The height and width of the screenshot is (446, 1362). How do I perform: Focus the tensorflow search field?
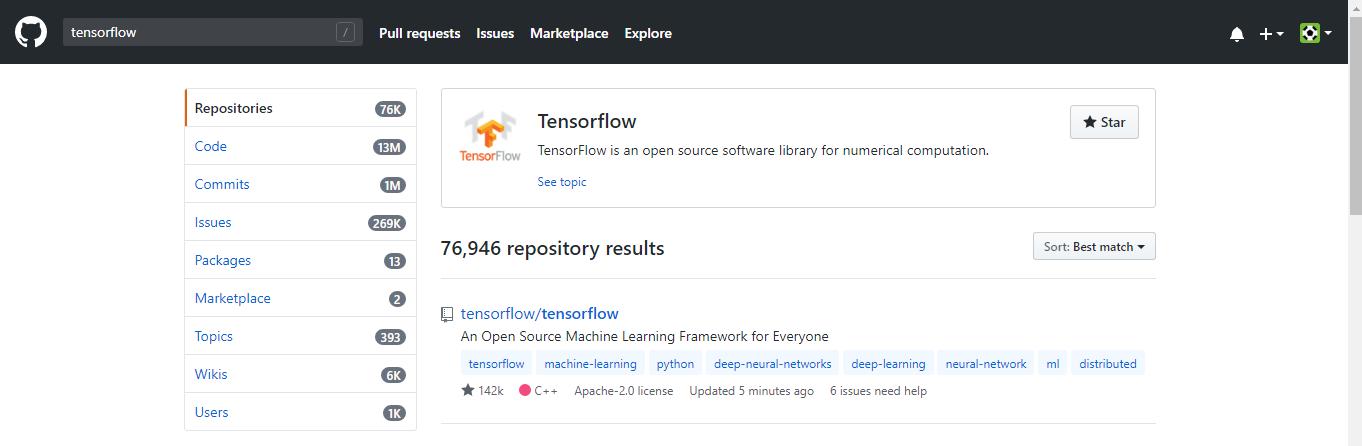(212, 33)
